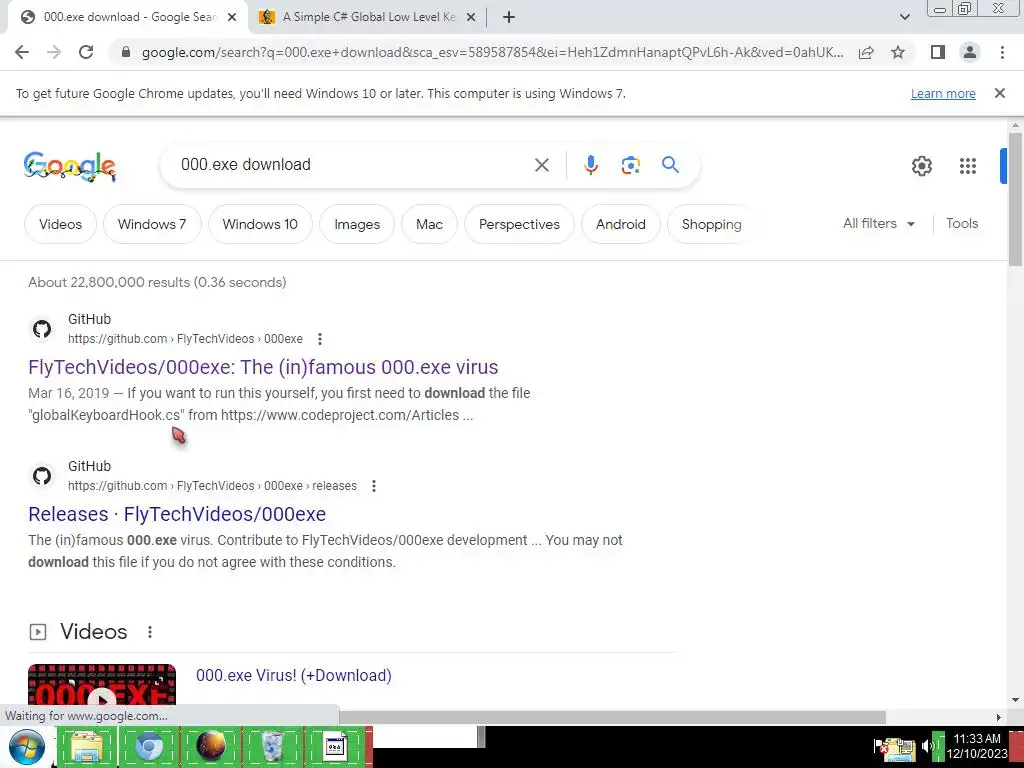Open Videos section more options
1024x768 pixels.
pyautogui.click(x=150, y=632)
